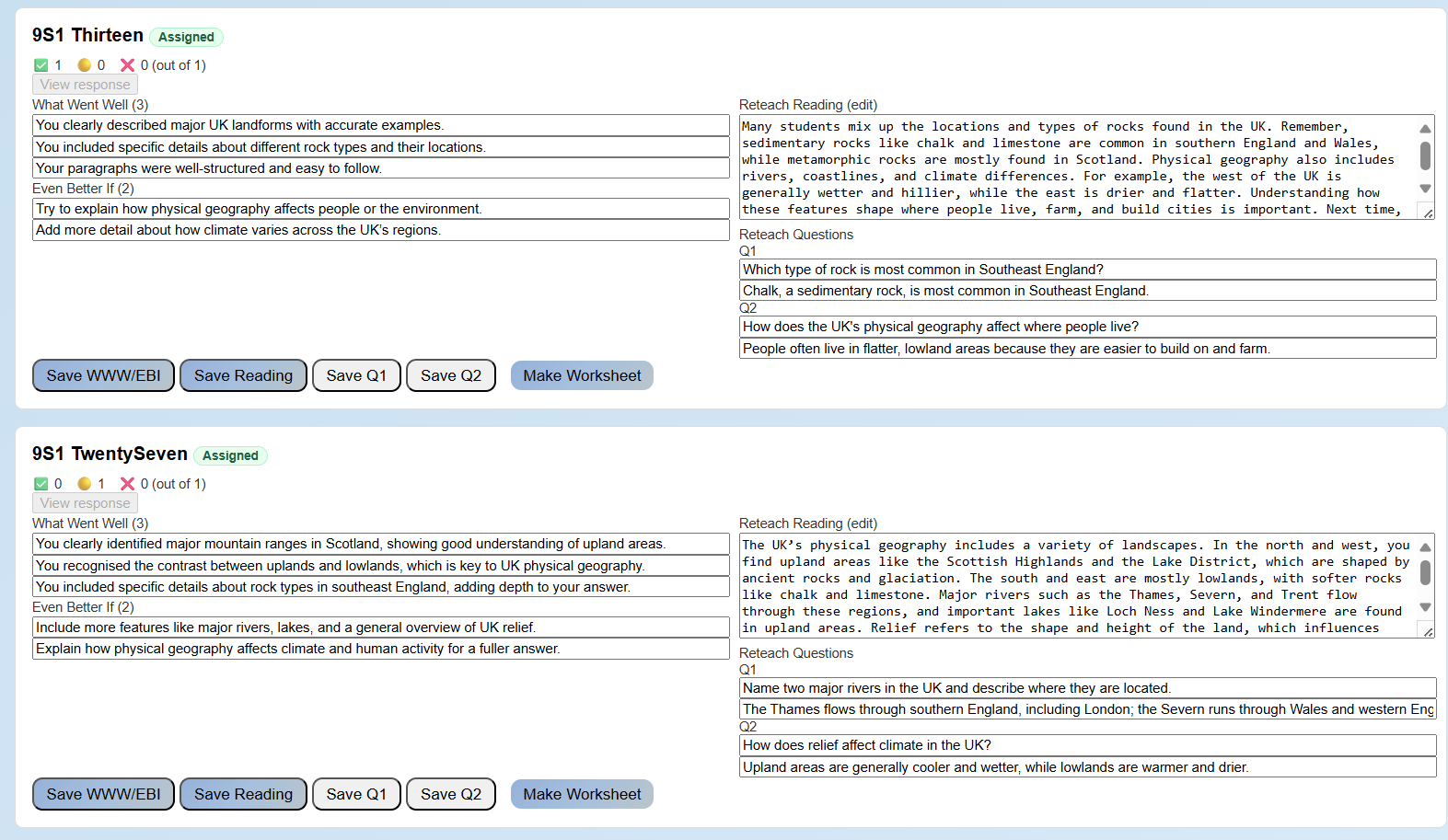1448x840 pixels.
Task: Edit 'How does relief affect climate' question
Action: pos(1087,745)
